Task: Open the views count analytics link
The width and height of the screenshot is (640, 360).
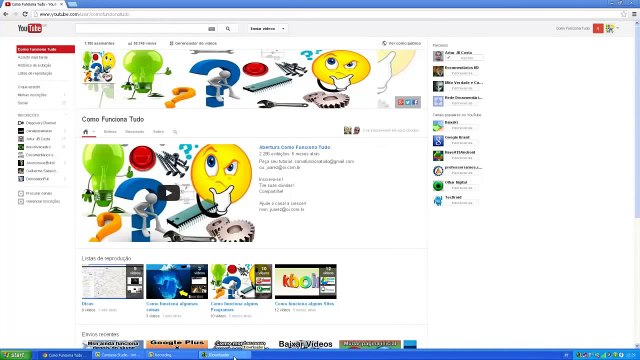Action: click(x=142, y=43)
